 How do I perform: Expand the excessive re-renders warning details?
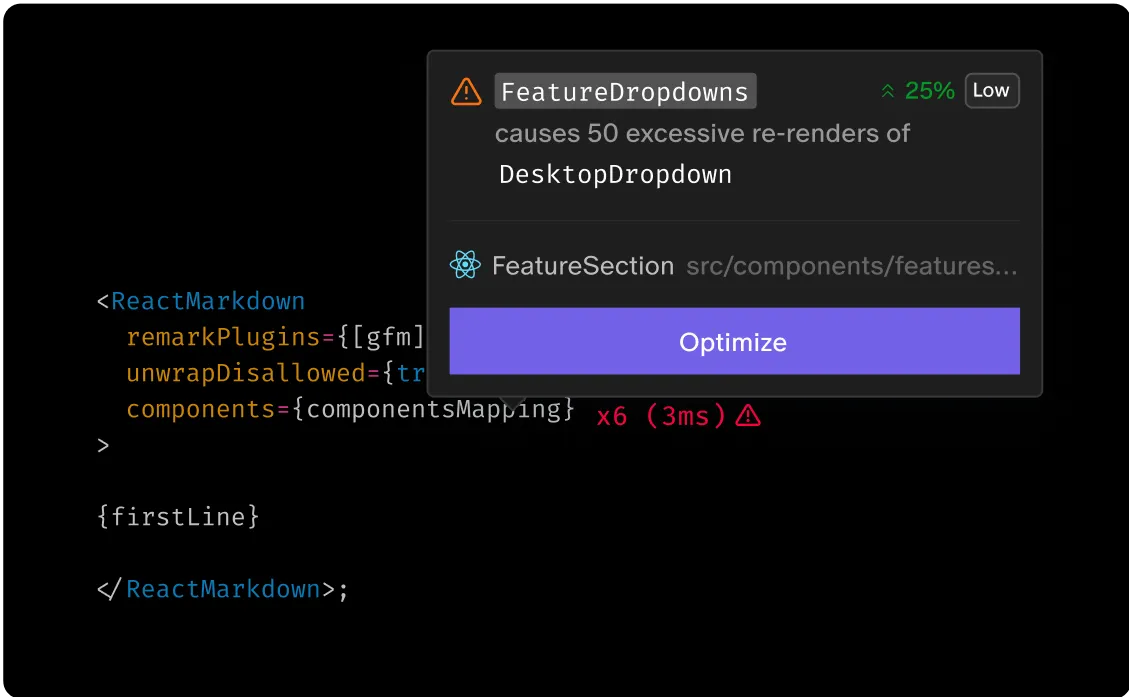[x=701, y=133]
